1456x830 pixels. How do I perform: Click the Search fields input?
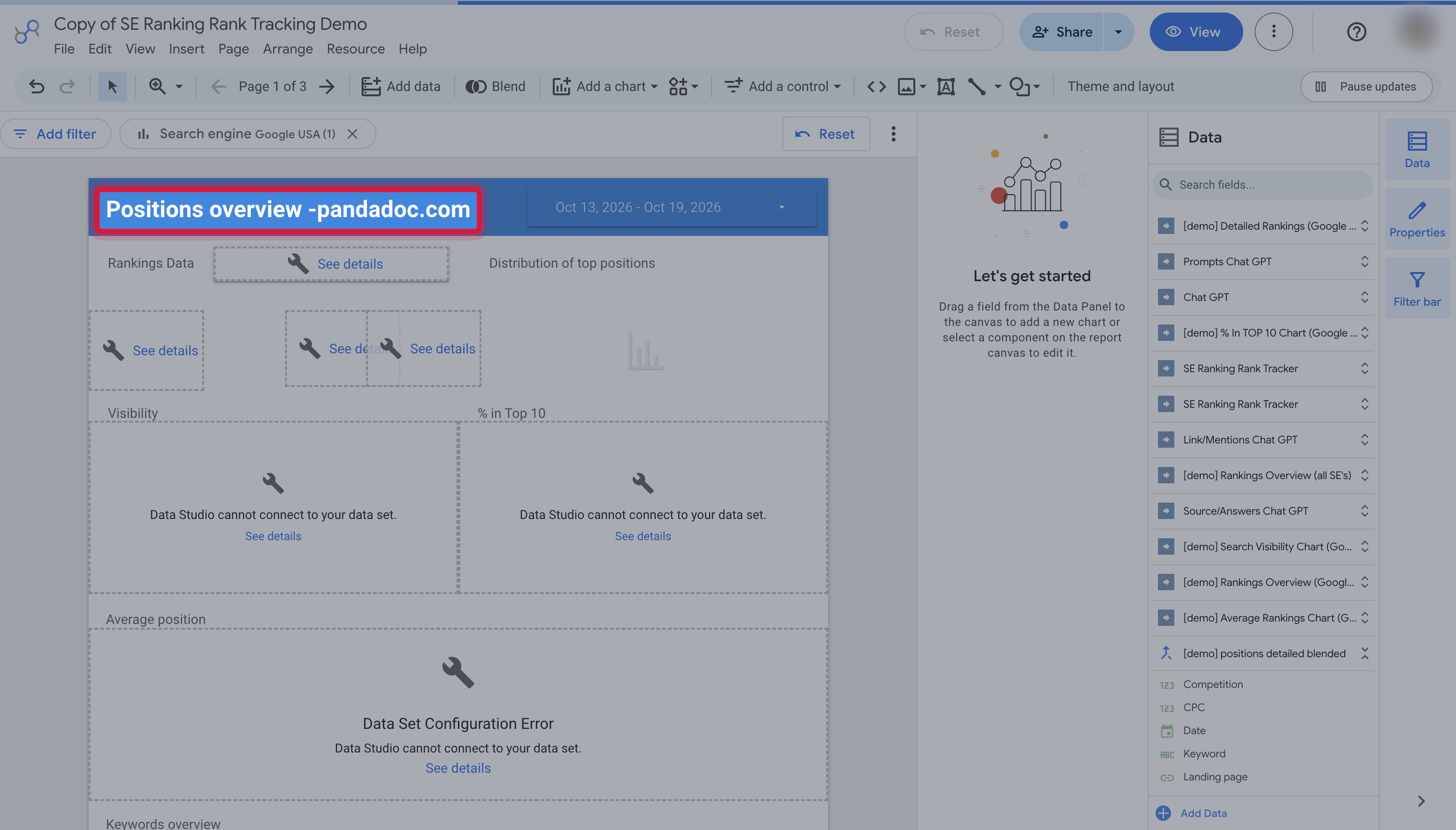pyautogui.click(x=1262, y=185)
